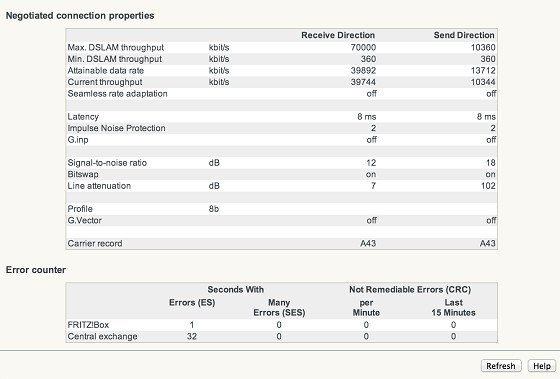Image resolution: width=560 pixels, height=379 pixels.
Task: Open Help for this page
Action: point(541,365)
